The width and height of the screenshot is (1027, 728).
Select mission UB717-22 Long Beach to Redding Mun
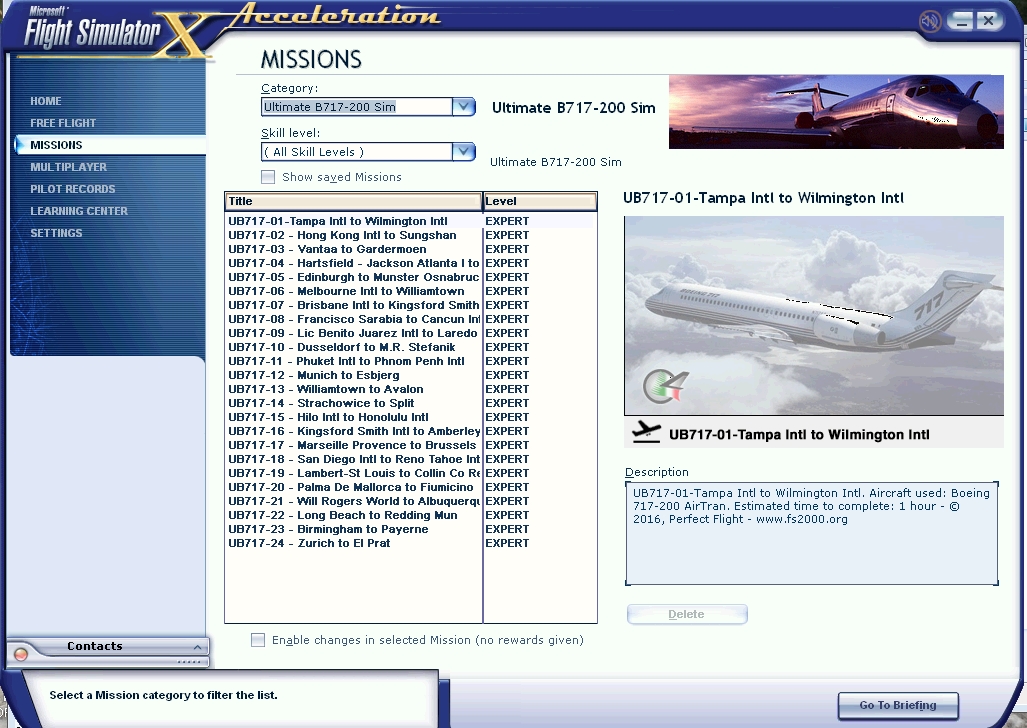[410, 515]
